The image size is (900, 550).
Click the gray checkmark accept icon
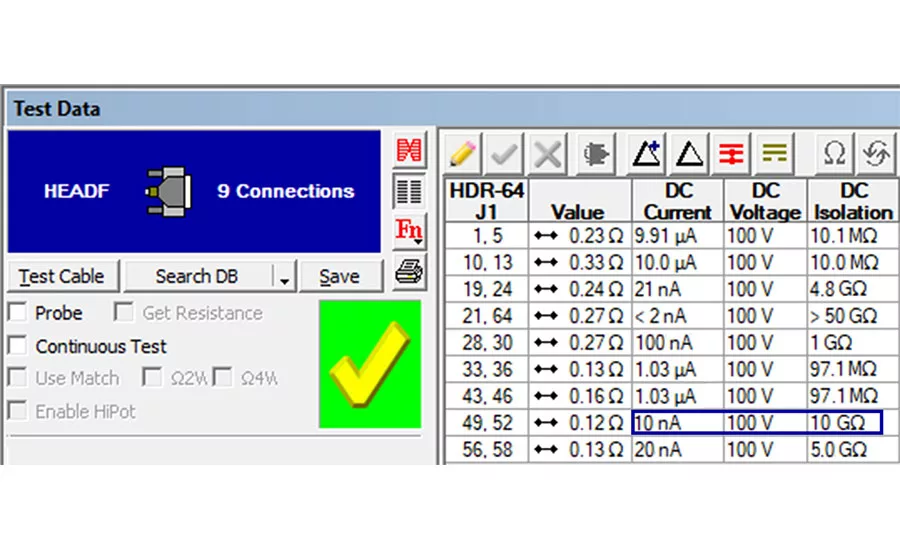[505, 154]
